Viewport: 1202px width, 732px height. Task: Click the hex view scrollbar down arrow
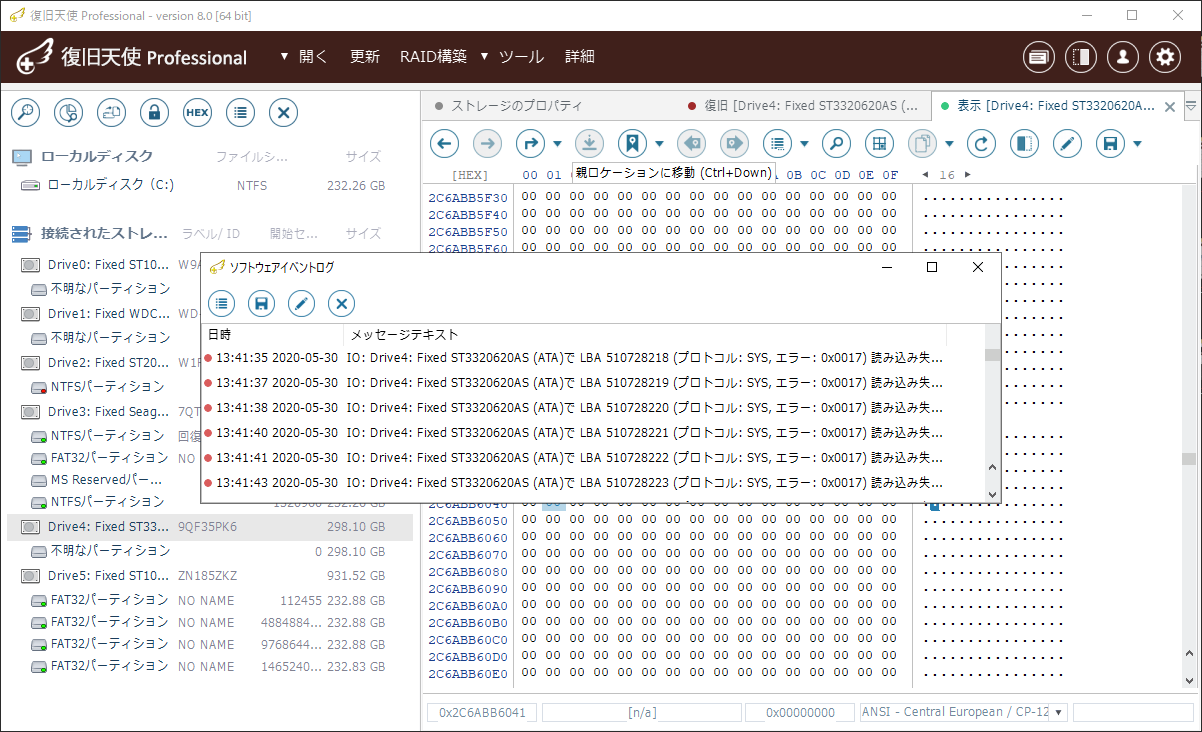(1189, 681)
